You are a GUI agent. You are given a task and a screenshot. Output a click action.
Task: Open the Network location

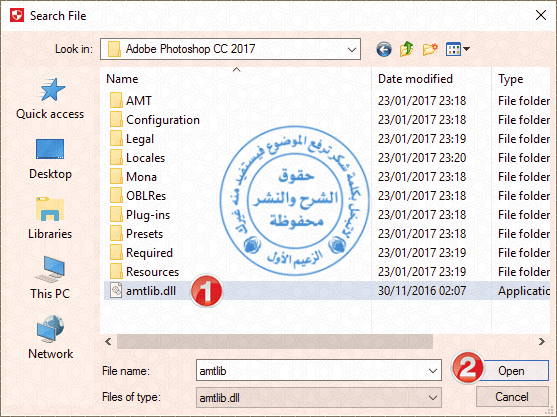pyautogui.click(x=50, y=338)
